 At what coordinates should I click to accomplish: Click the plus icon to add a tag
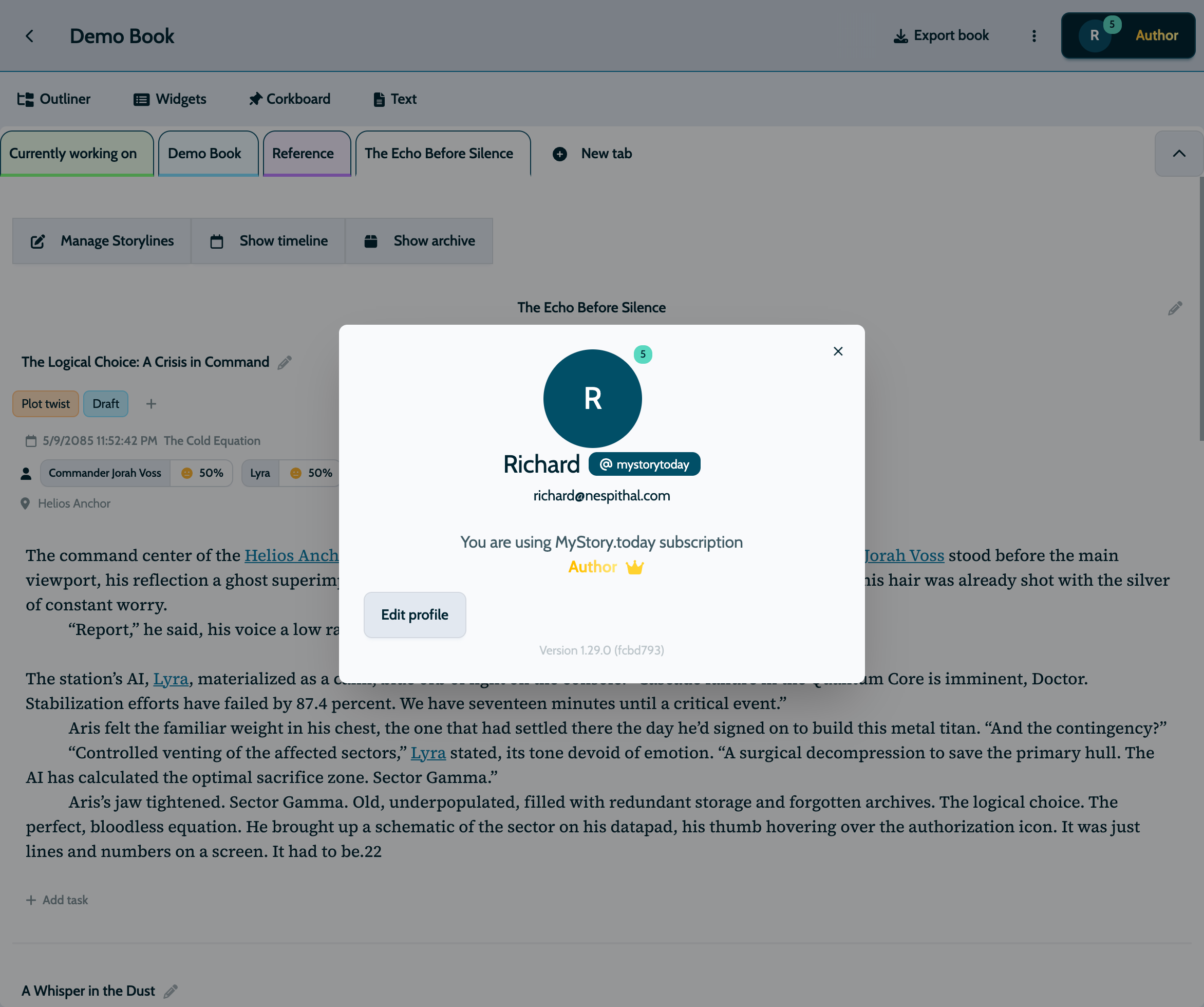[x=151, y=404]
